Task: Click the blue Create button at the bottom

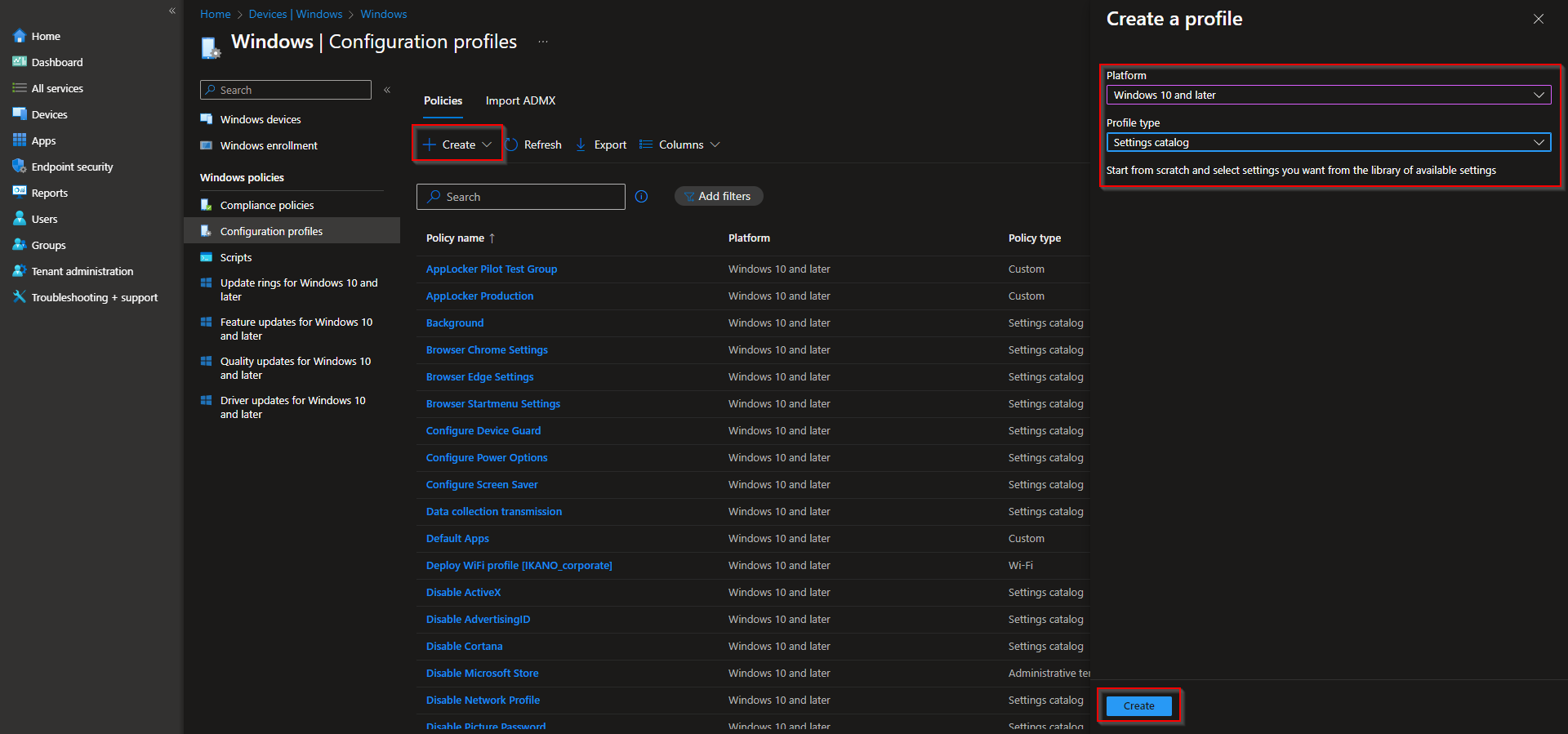Action: pyautogui.click(x=1138, y=705)
